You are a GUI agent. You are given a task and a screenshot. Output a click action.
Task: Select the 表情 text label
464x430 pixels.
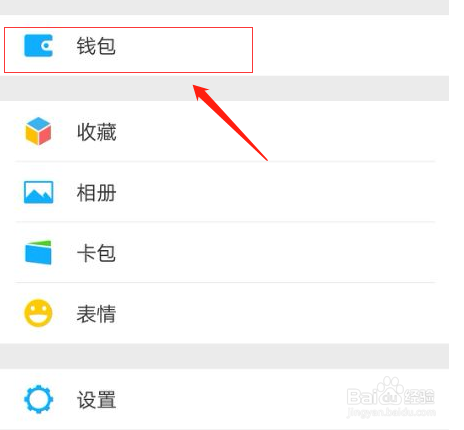[96, 314]
